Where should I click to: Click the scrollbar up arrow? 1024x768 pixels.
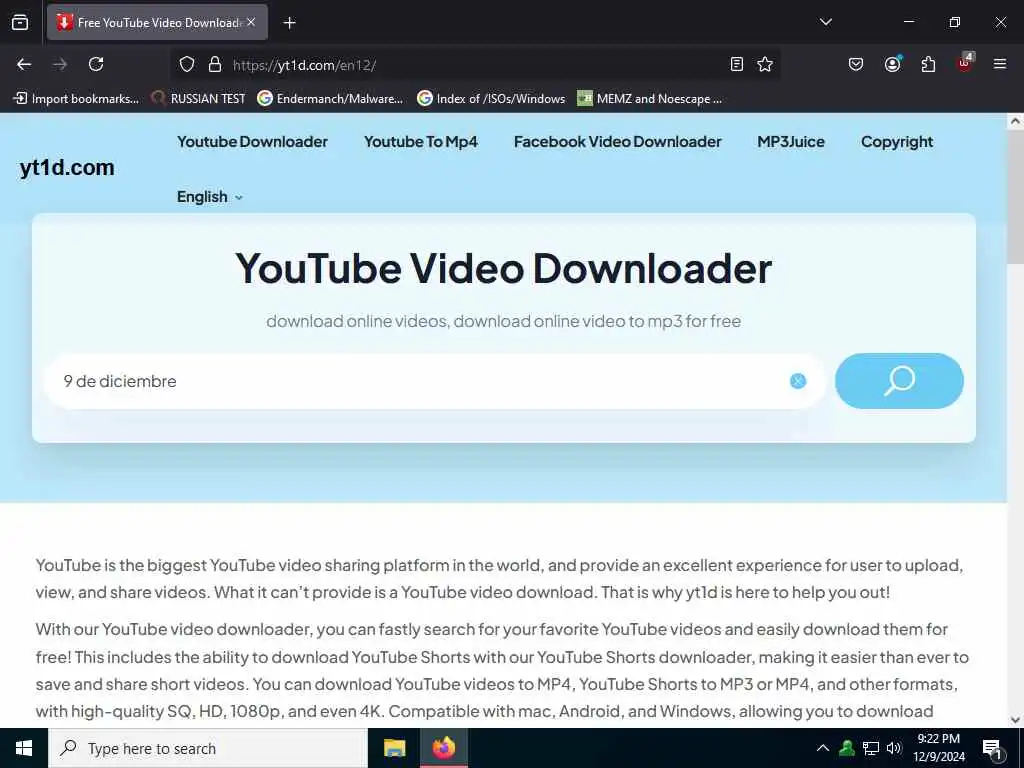pyautogui.click(x=1015, y=121)
